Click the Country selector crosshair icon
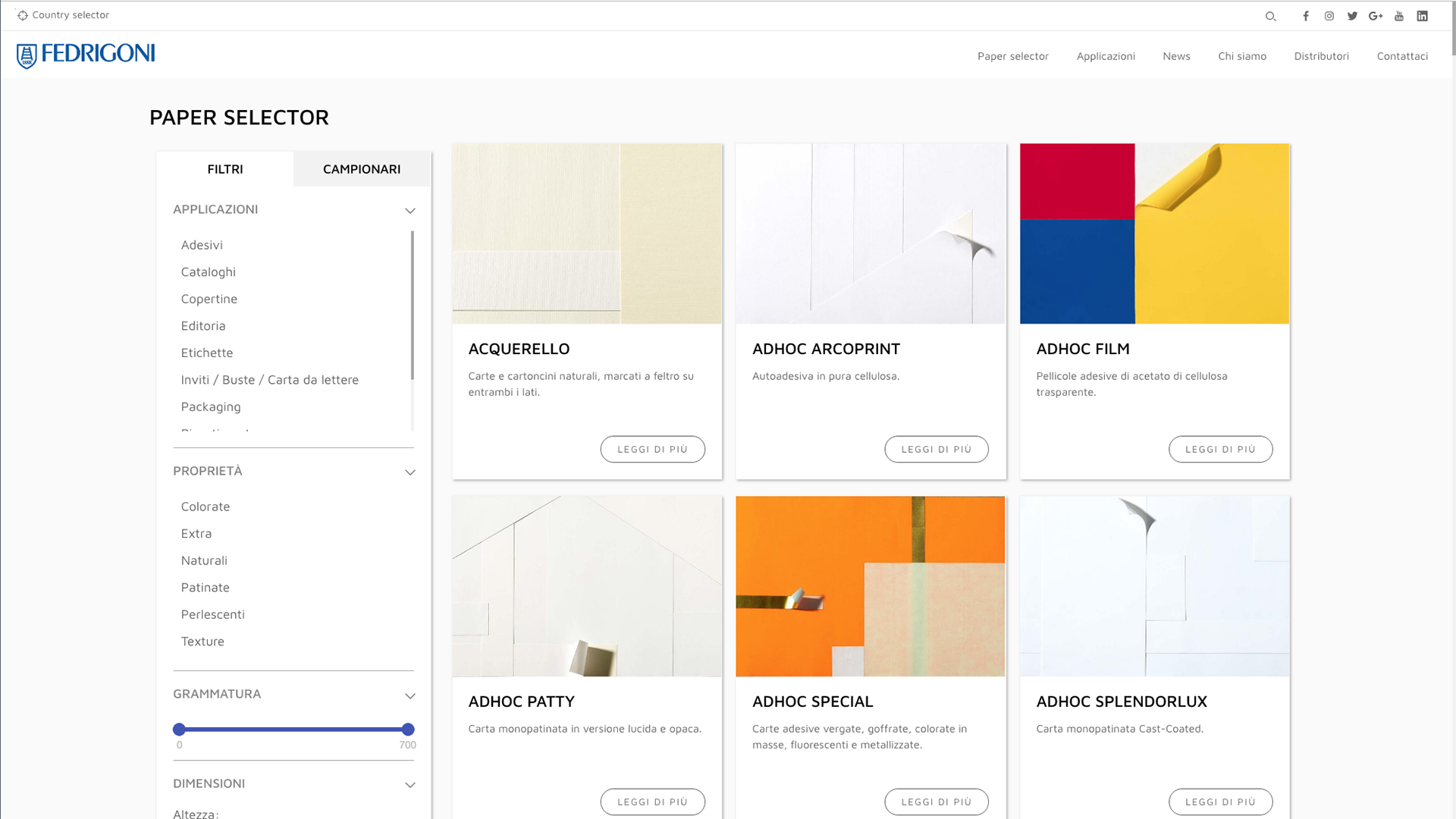1456x819 pixels. [23, 15]
